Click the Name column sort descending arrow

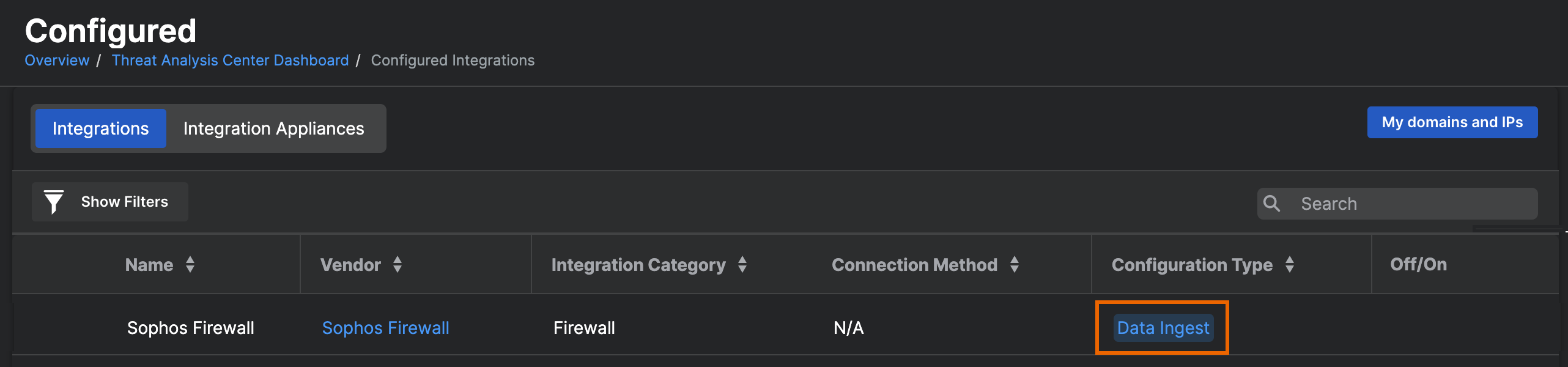[190, 269]
